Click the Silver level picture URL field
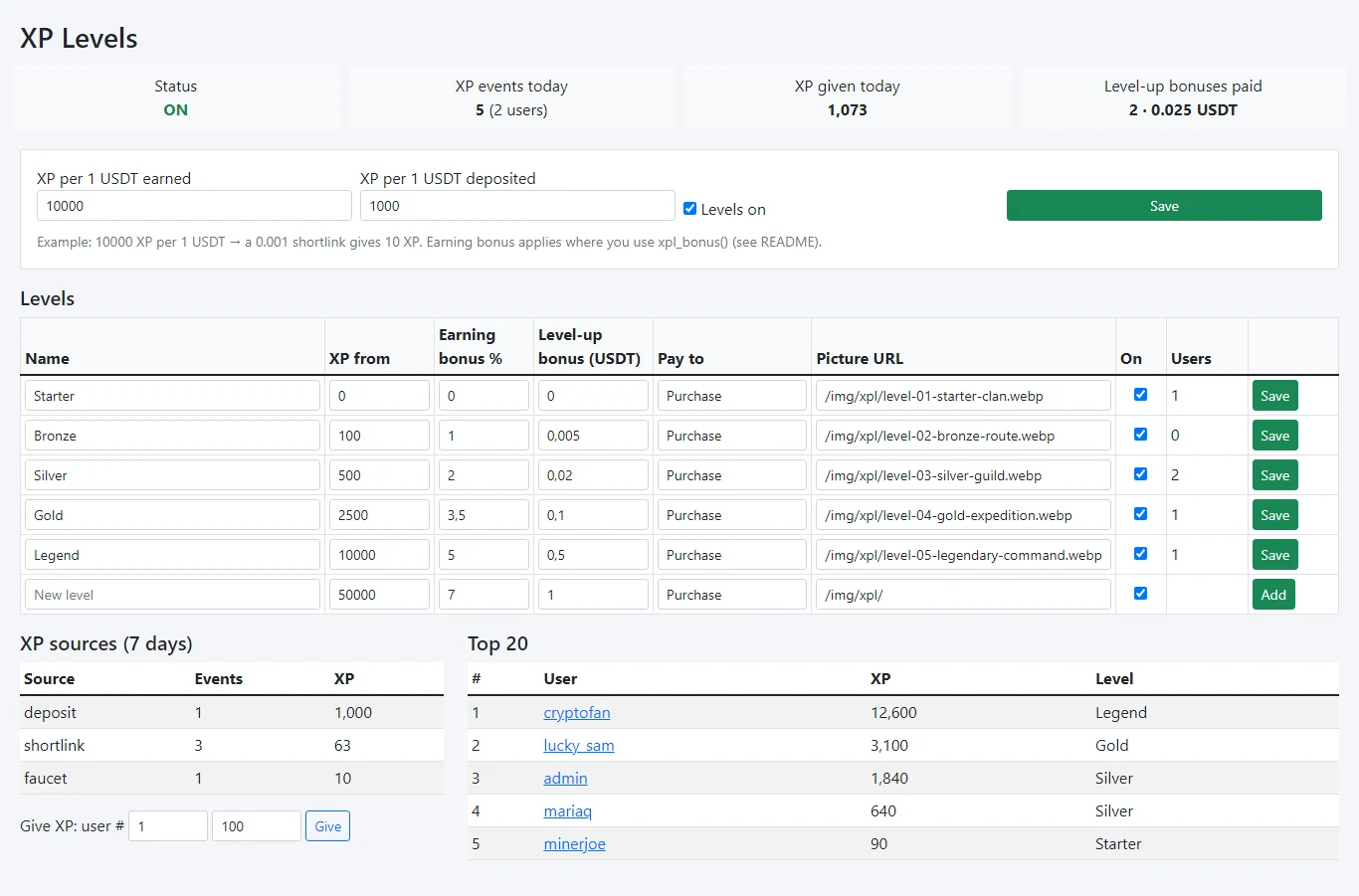The height and width of the screenshot is (896, 1359). [x=963, y=475]
